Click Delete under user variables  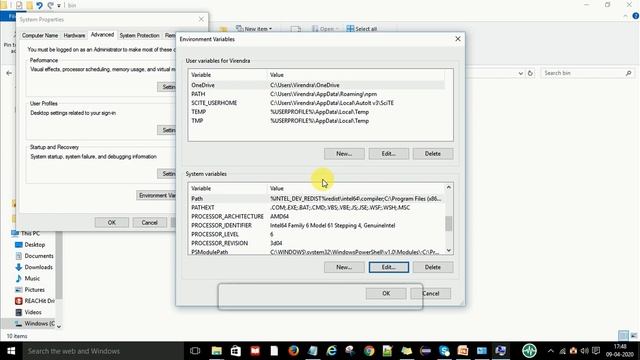pos(433,153)
